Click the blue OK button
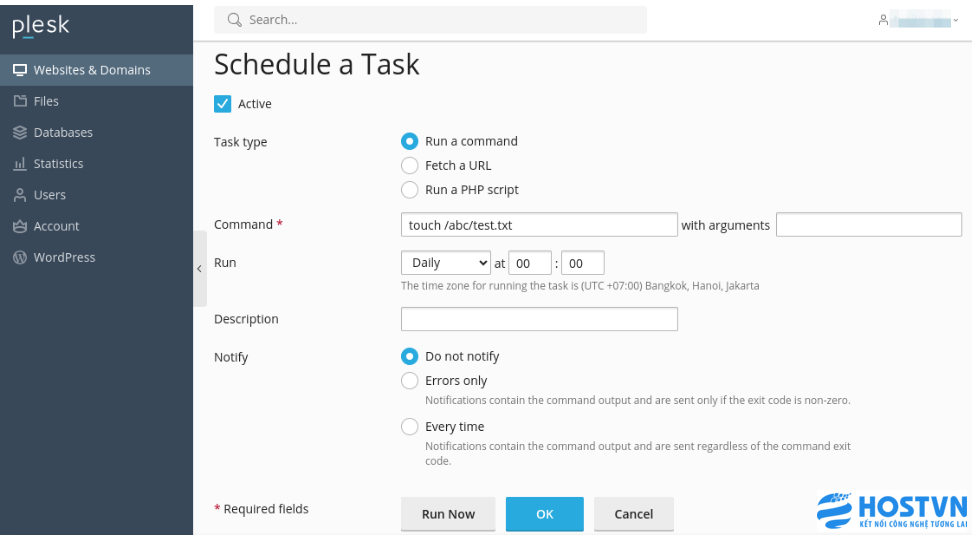The width and height of the screenshot is (972, 537). (x=545, y=514)
